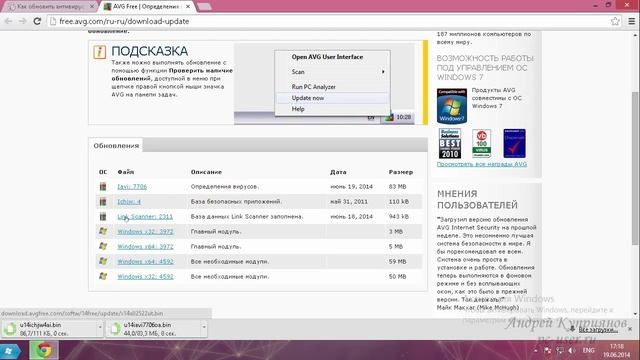Click 'Scan' entry in tip menu image
Image resolution: width=640 pixels, height=360 pixels.
click(x=298, y=72)
